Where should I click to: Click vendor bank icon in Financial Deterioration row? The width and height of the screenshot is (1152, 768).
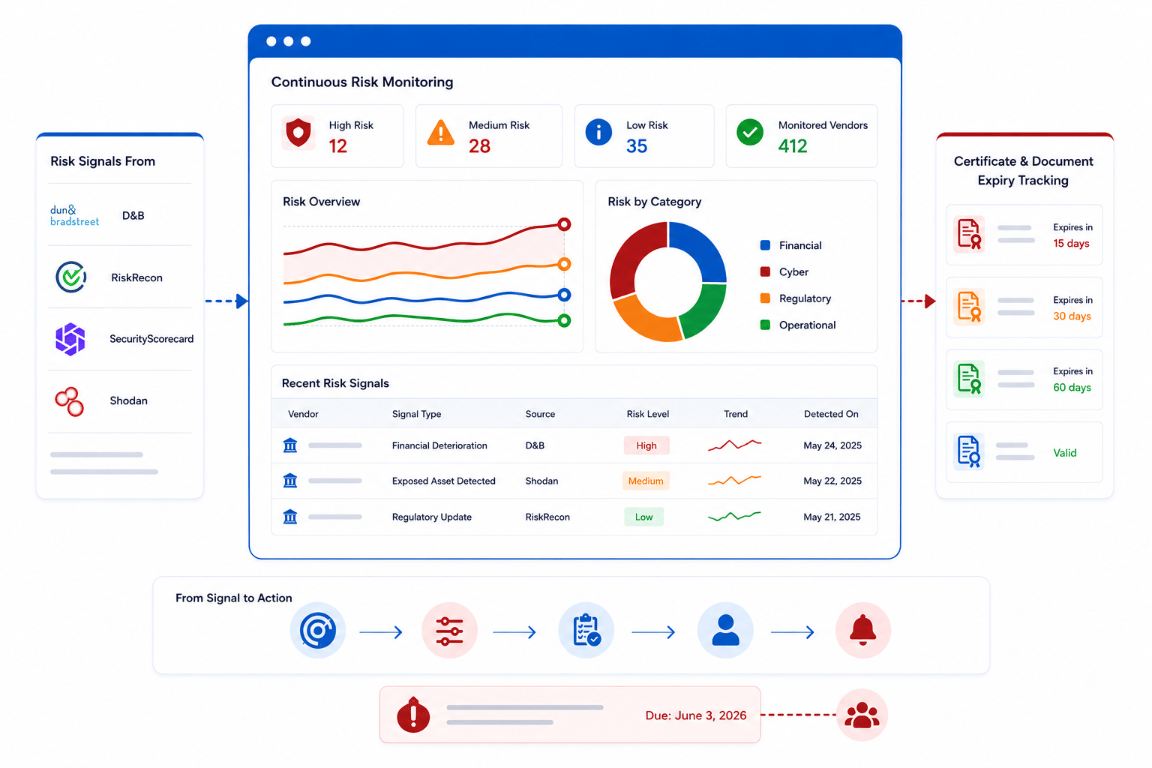tap(290, 445)
